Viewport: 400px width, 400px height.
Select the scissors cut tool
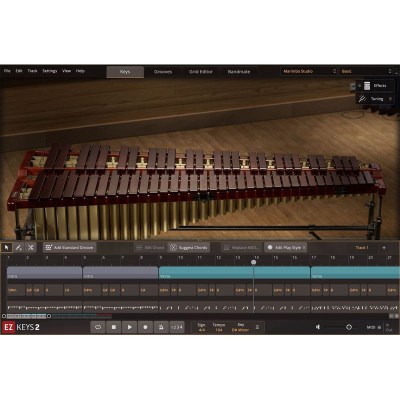click(31, 248)
